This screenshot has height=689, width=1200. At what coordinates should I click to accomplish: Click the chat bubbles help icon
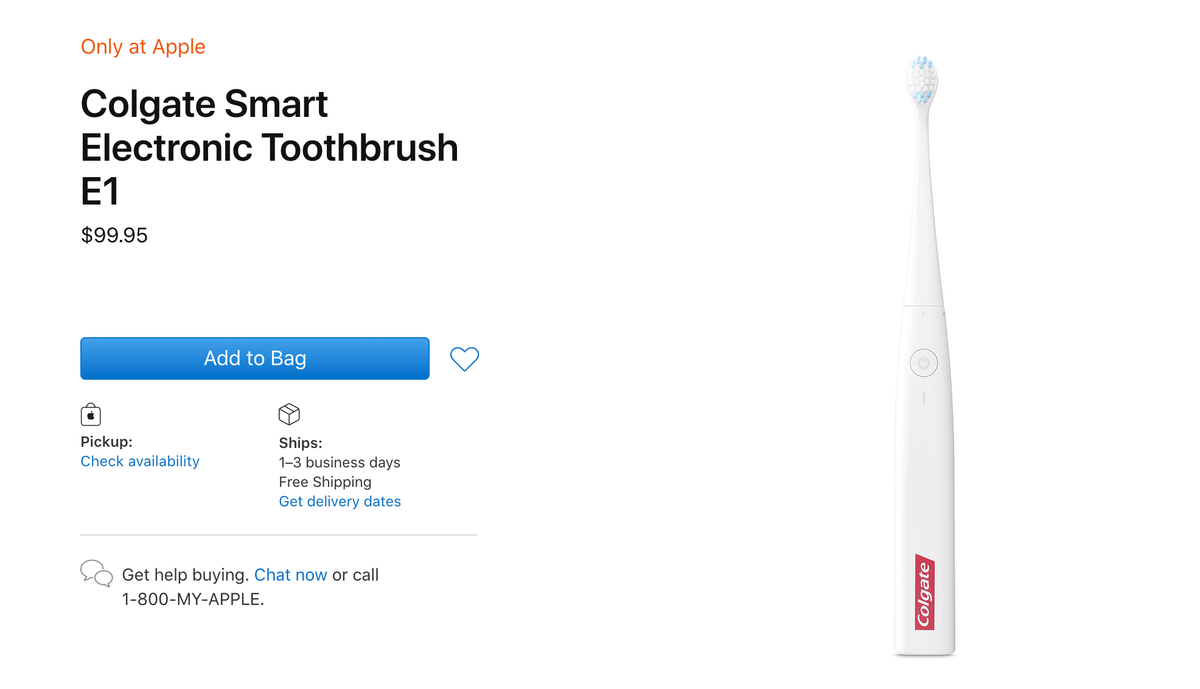(96, 572)
